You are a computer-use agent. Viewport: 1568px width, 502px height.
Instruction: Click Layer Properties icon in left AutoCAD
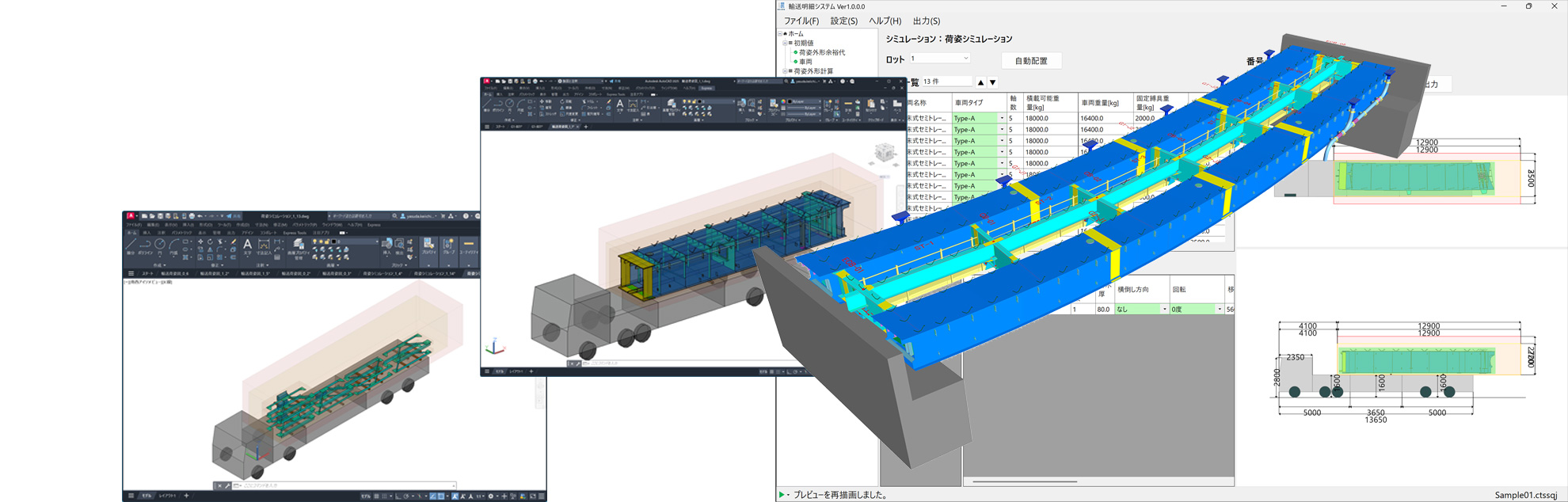coord(299,245)
